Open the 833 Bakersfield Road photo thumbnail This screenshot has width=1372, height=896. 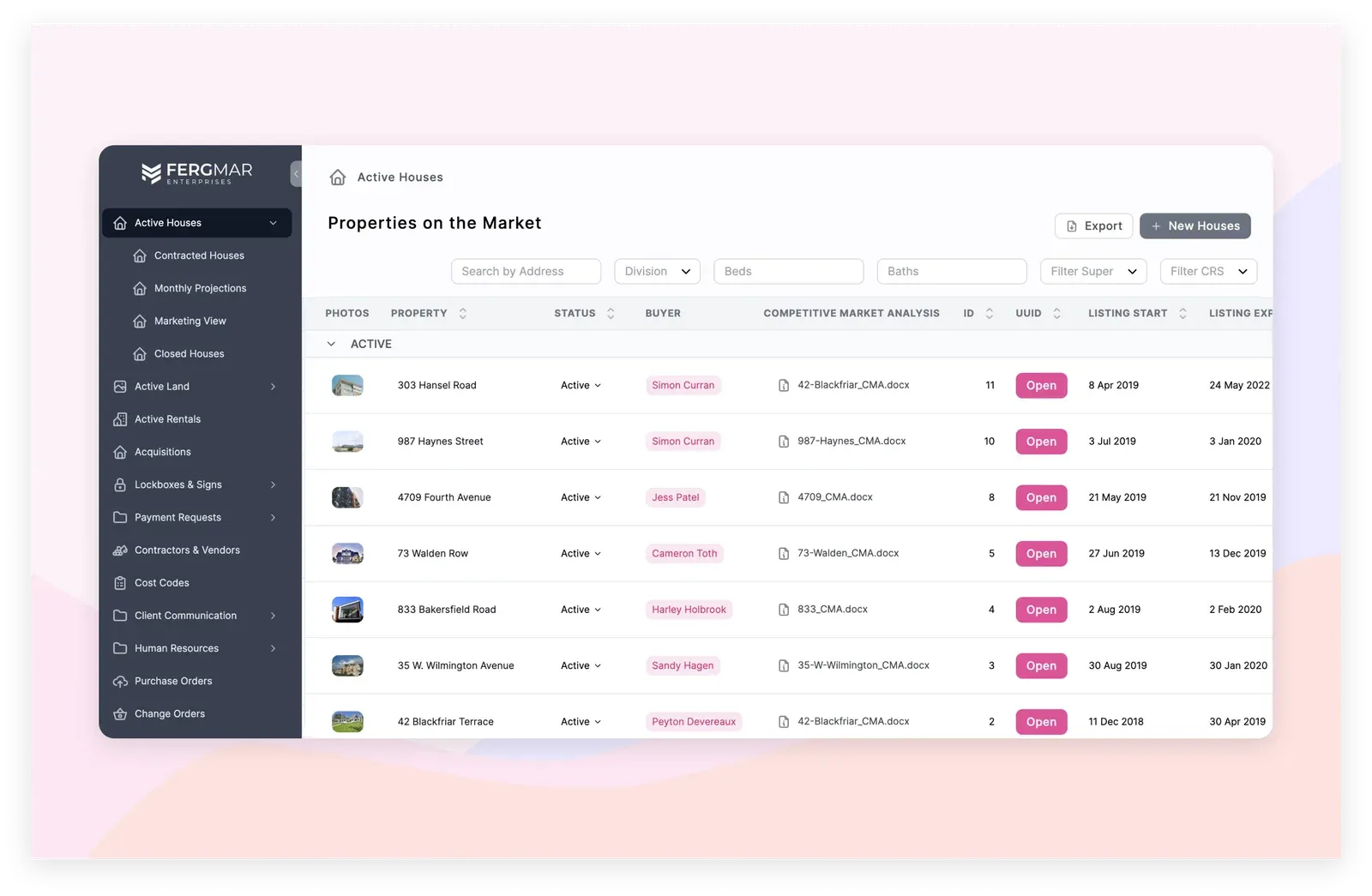point(347,610)
